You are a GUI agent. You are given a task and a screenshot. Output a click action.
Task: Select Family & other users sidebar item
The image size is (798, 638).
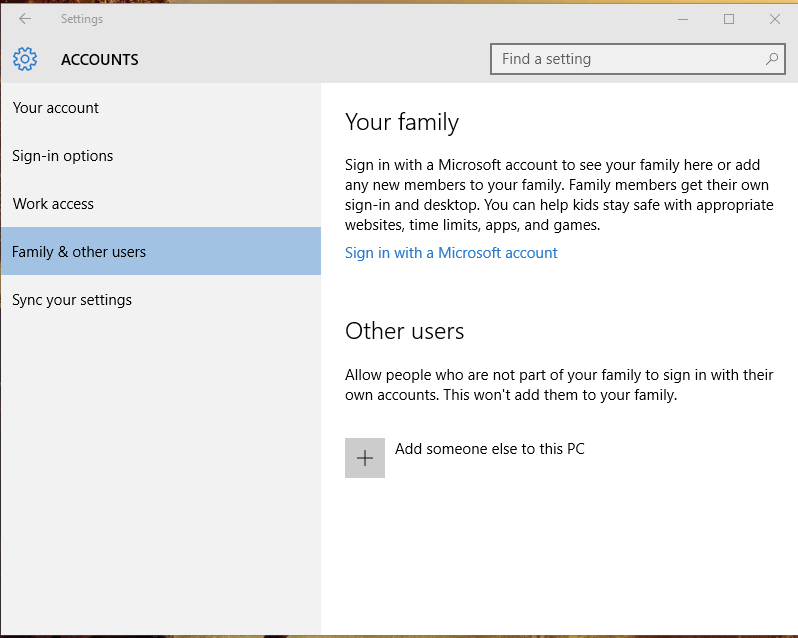coord(79,252)
